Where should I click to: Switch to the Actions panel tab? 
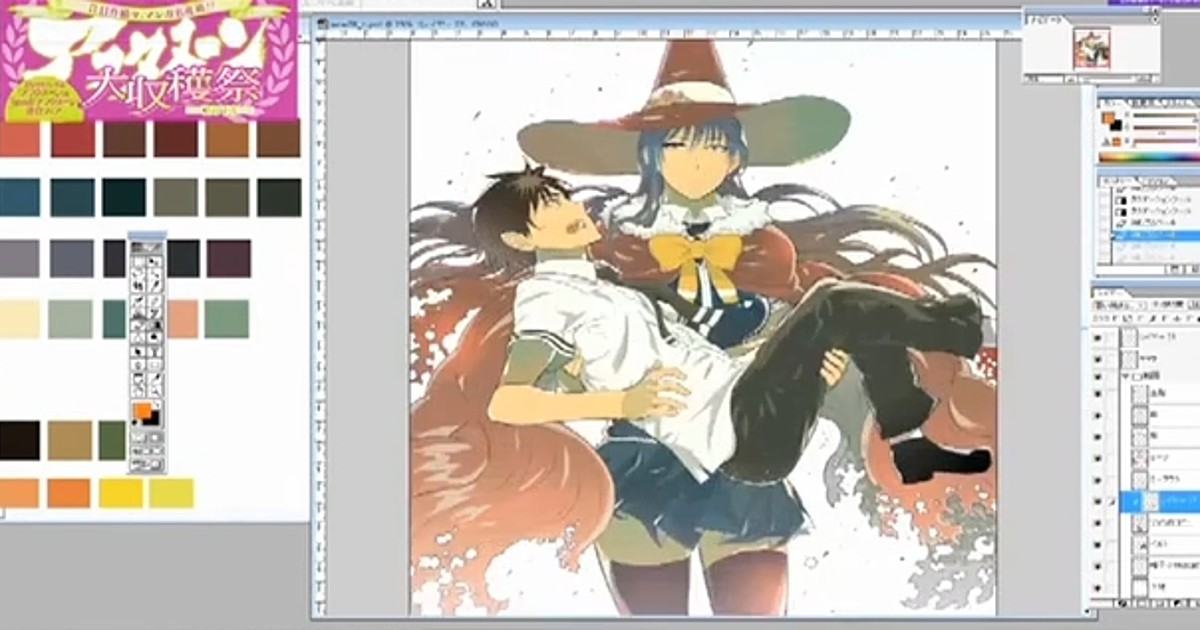pyautogui.click(x=1157, y=181)
